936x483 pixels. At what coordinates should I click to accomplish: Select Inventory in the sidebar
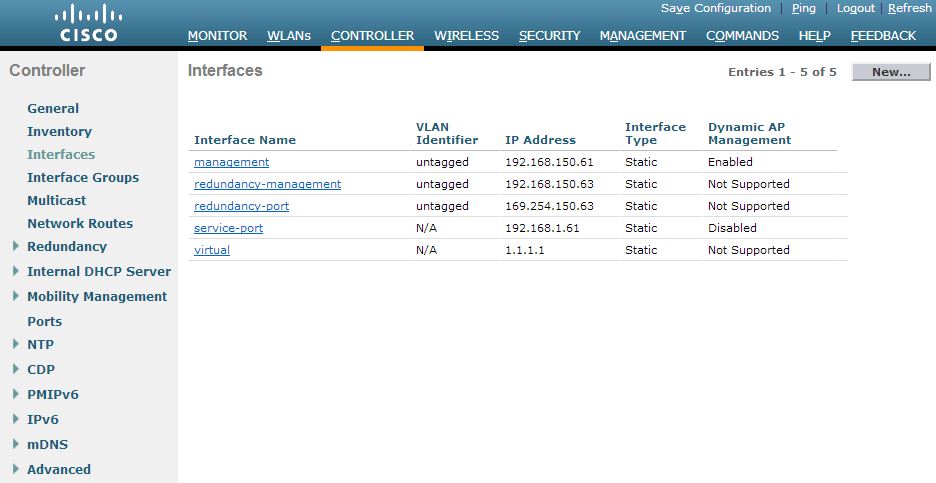[59, 131]
